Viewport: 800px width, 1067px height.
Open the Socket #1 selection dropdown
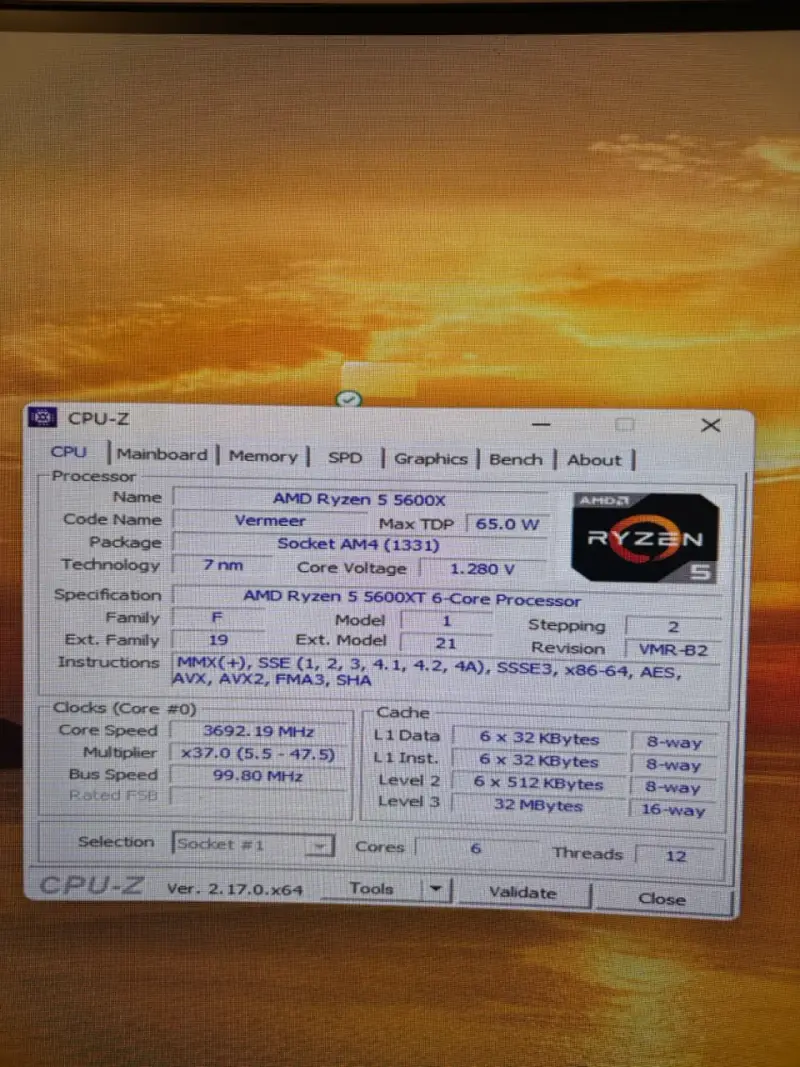[253, 844]
